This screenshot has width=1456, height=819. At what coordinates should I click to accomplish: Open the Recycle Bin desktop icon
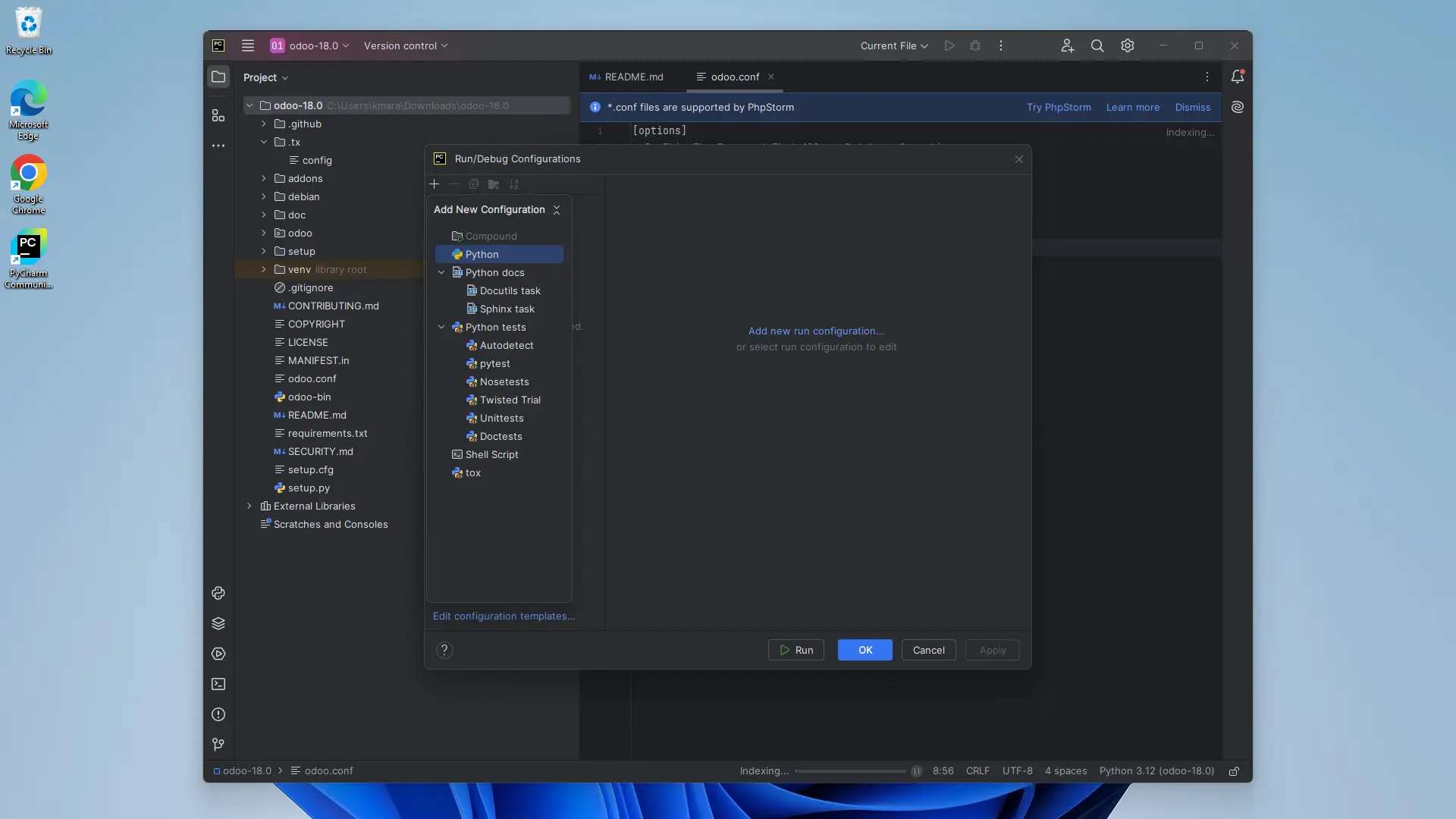point(28,30)
